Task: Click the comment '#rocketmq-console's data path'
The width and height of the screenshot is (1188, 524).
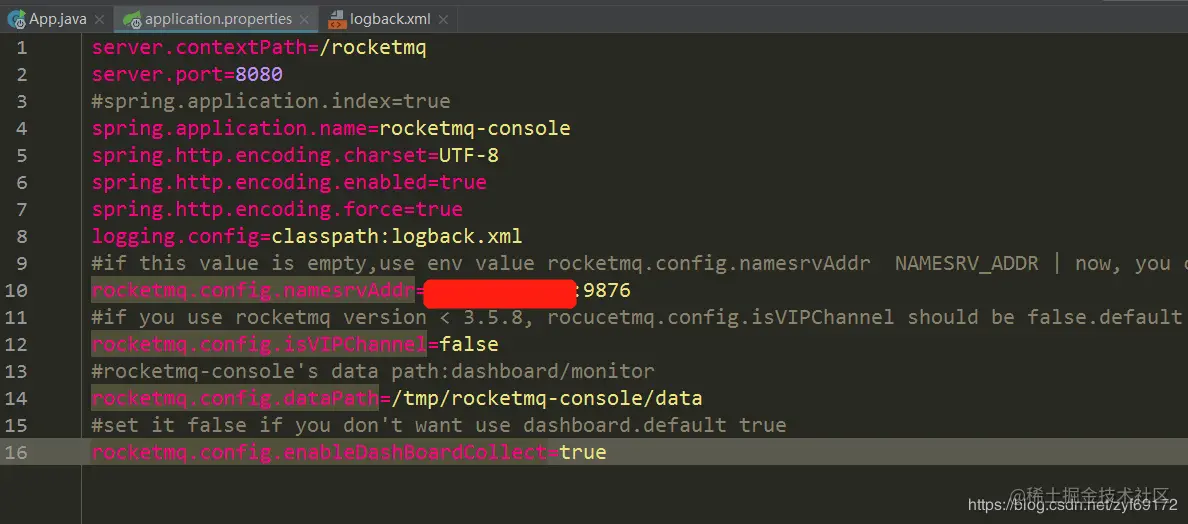Action: click(372, 371)
